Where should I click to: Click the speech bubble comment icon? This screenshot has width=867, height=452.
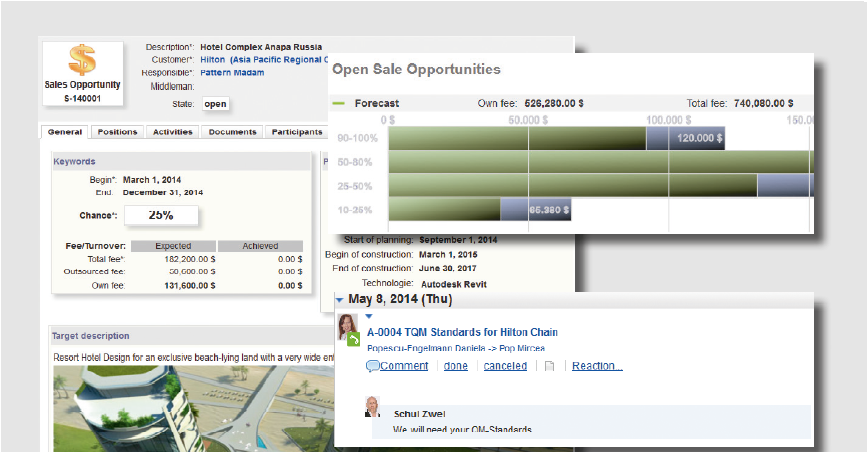[x=373, y=366]
